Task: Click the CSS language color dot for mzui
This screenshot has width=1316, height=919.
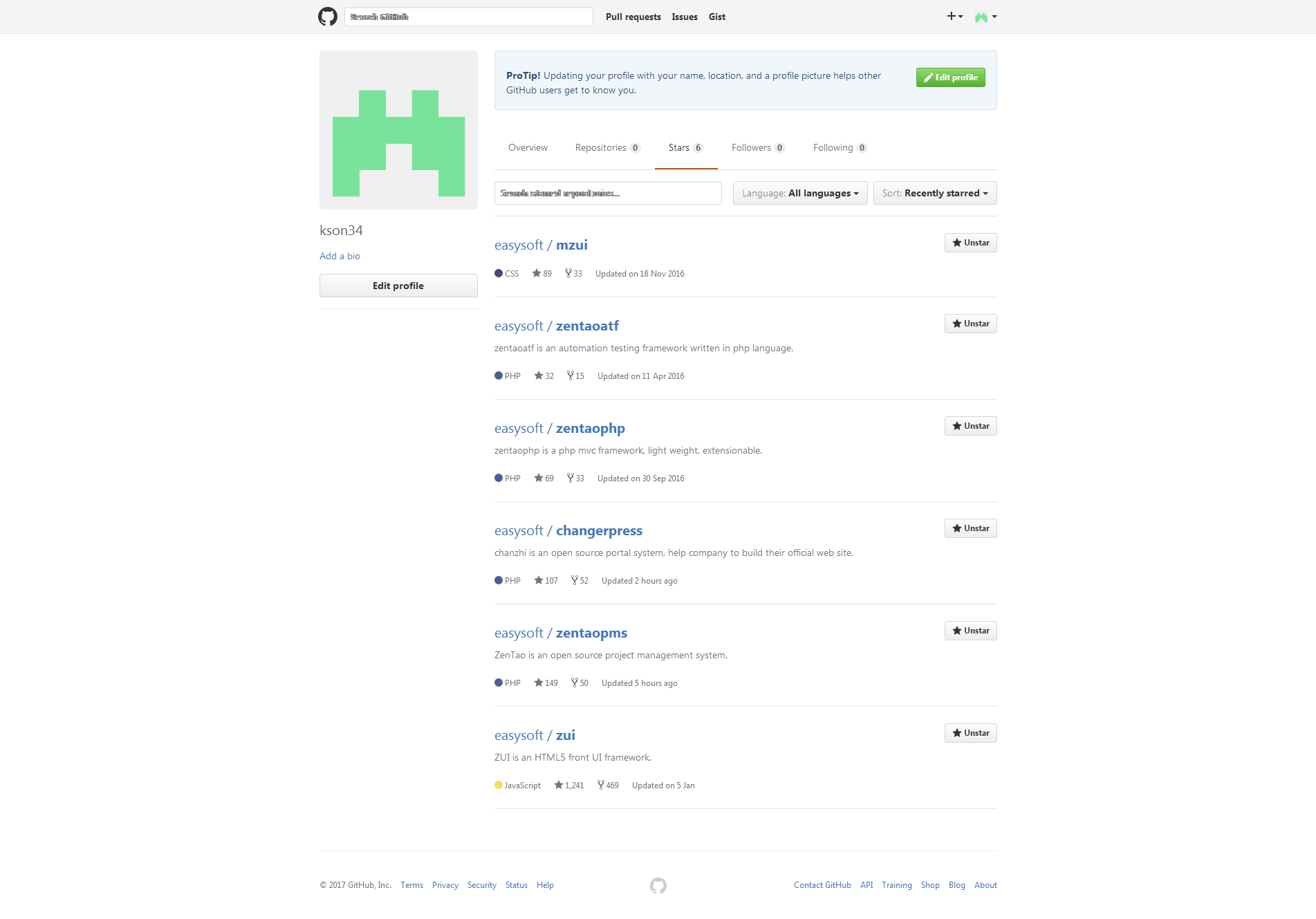Action: 499,273
